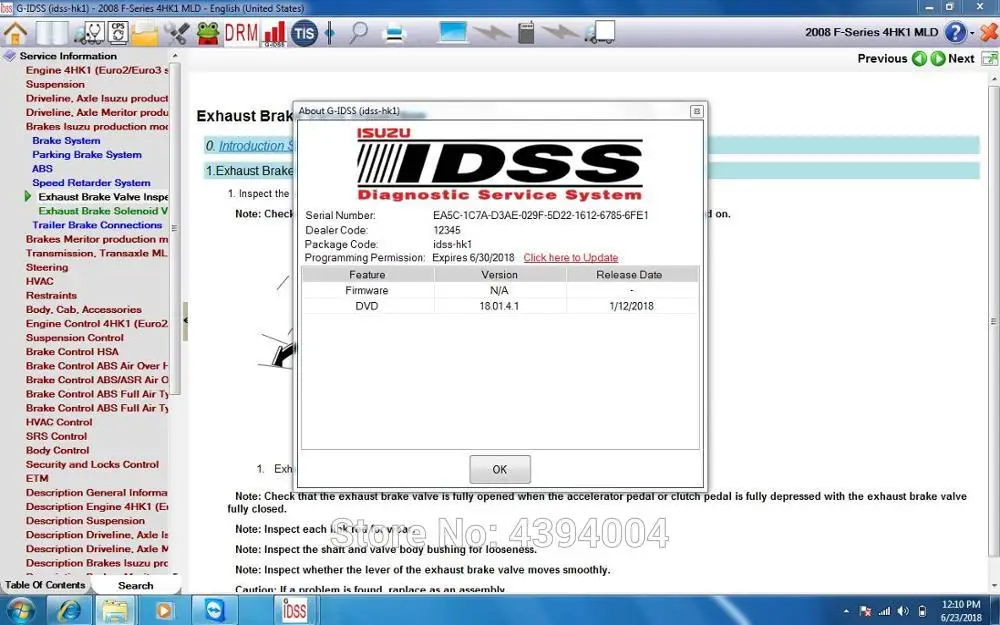Click the green frog icon
This screenshot has height=625, width=1000.
208,33
